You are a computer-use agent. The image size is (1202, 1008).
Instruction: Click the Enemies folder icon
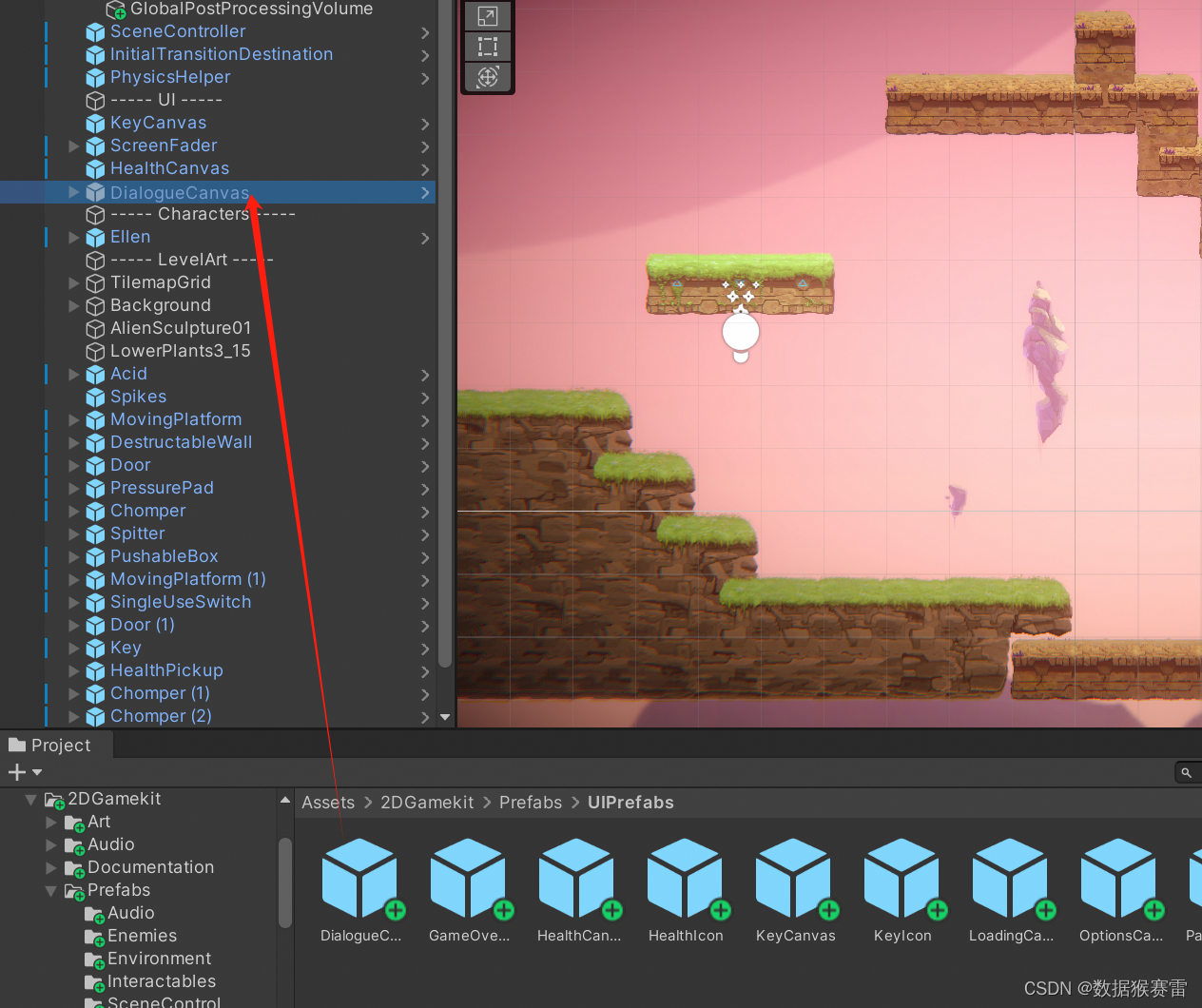point(94,937)
